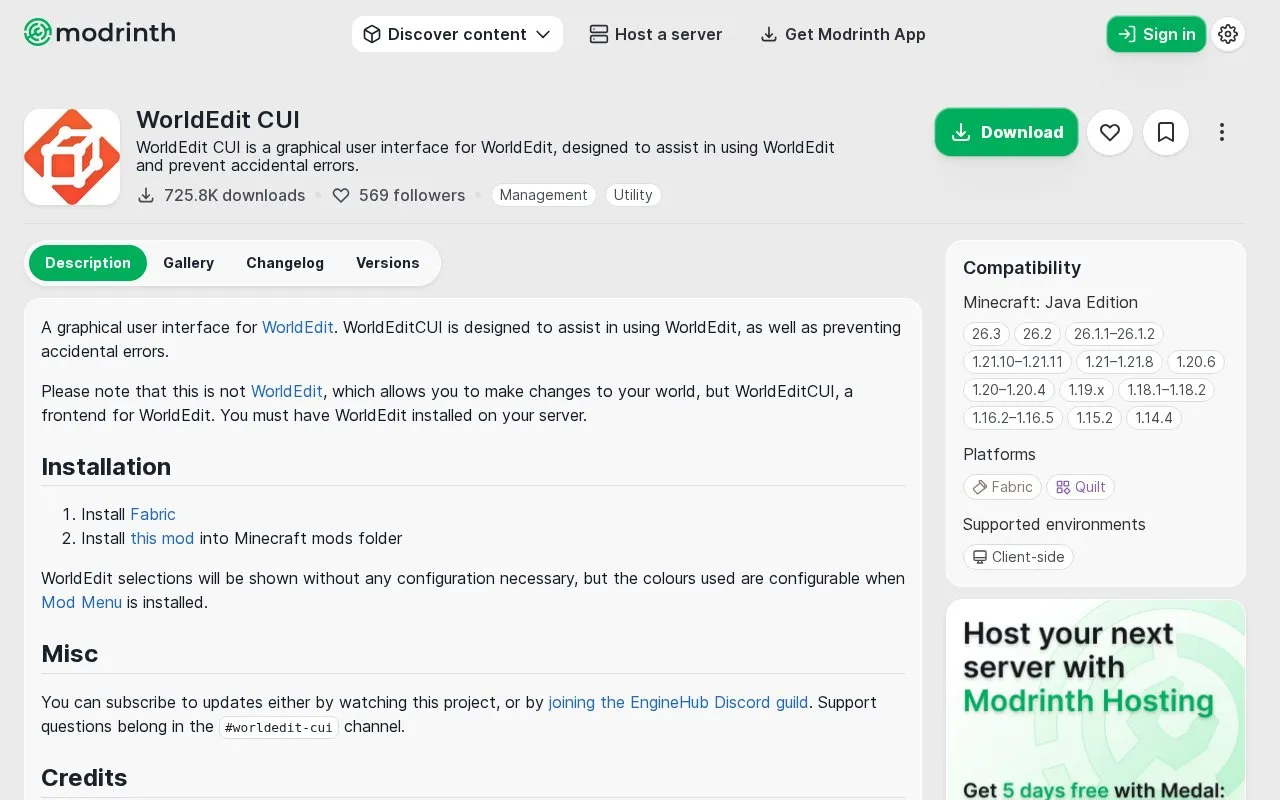Open the Fabric install link
The height and width of the screenshot is (800, 1280).
(x=153, y=514)
